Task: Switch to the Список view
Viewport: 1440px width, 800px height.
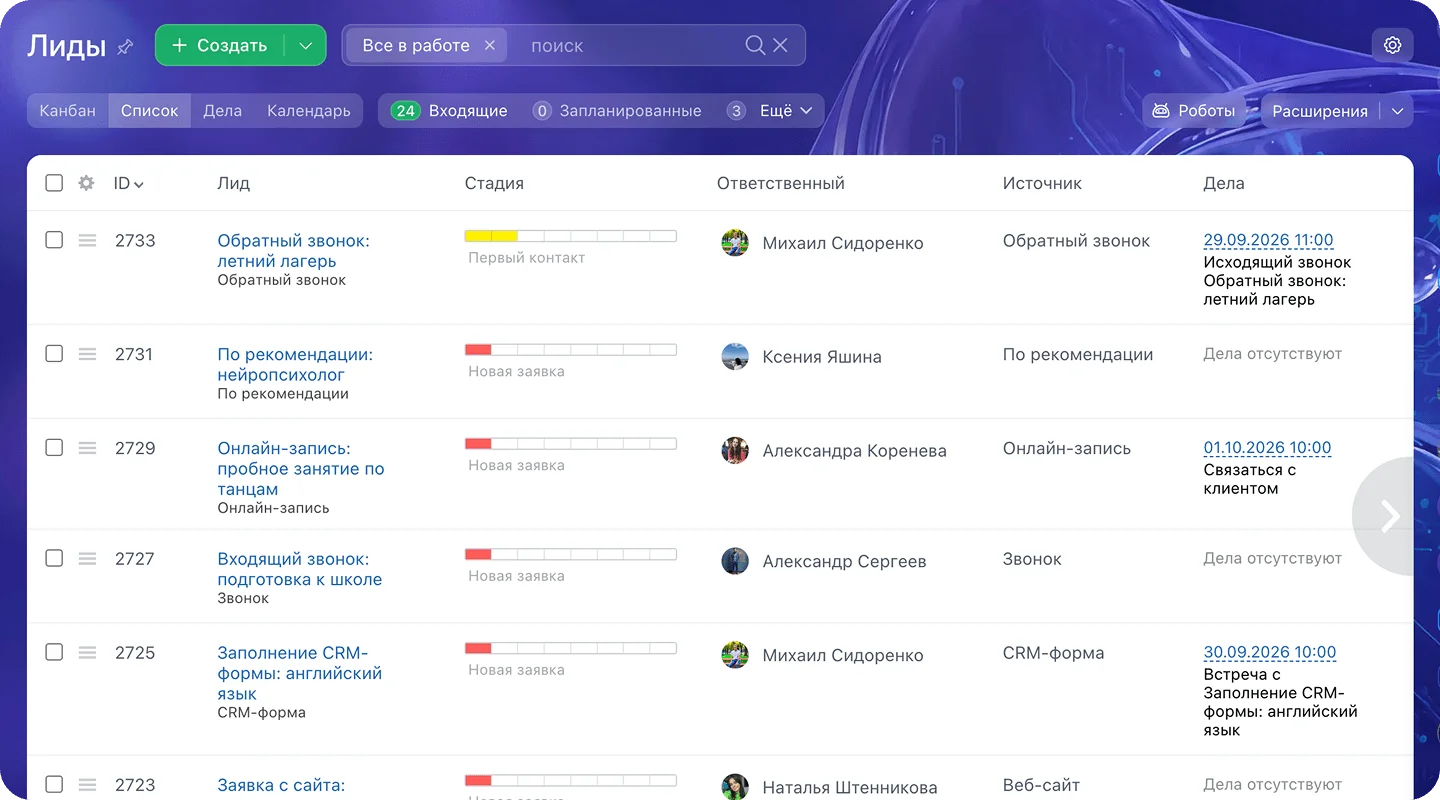Action: point(149,111)
